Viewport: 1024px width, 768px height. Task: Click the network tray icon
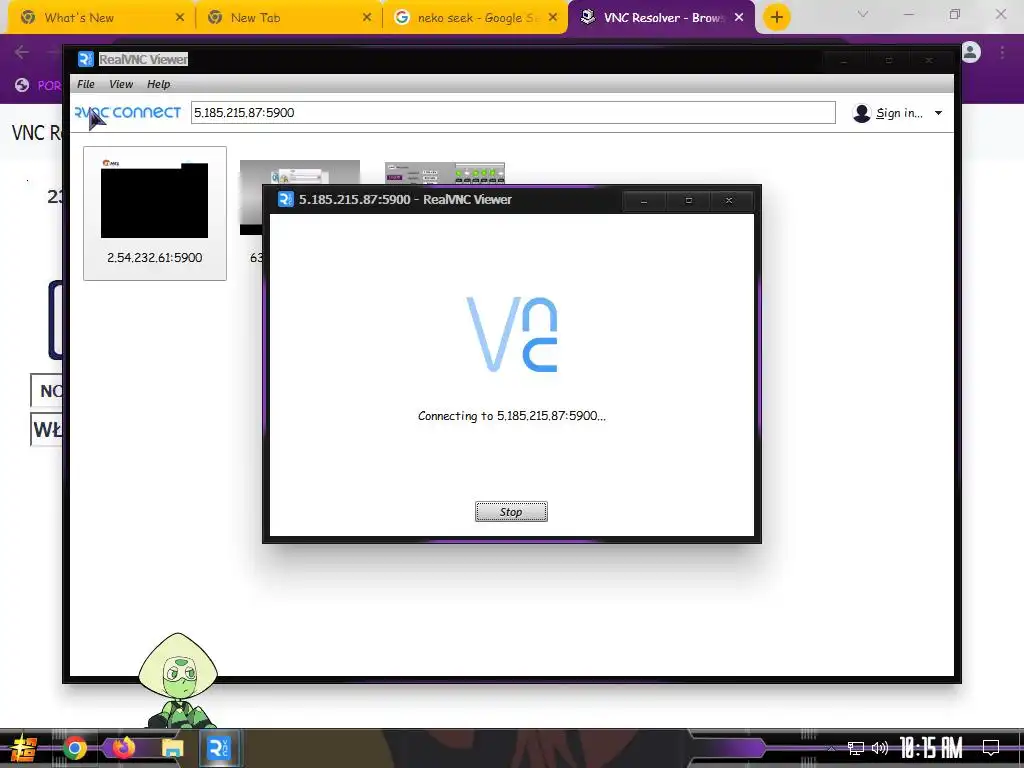coord(856,748)
